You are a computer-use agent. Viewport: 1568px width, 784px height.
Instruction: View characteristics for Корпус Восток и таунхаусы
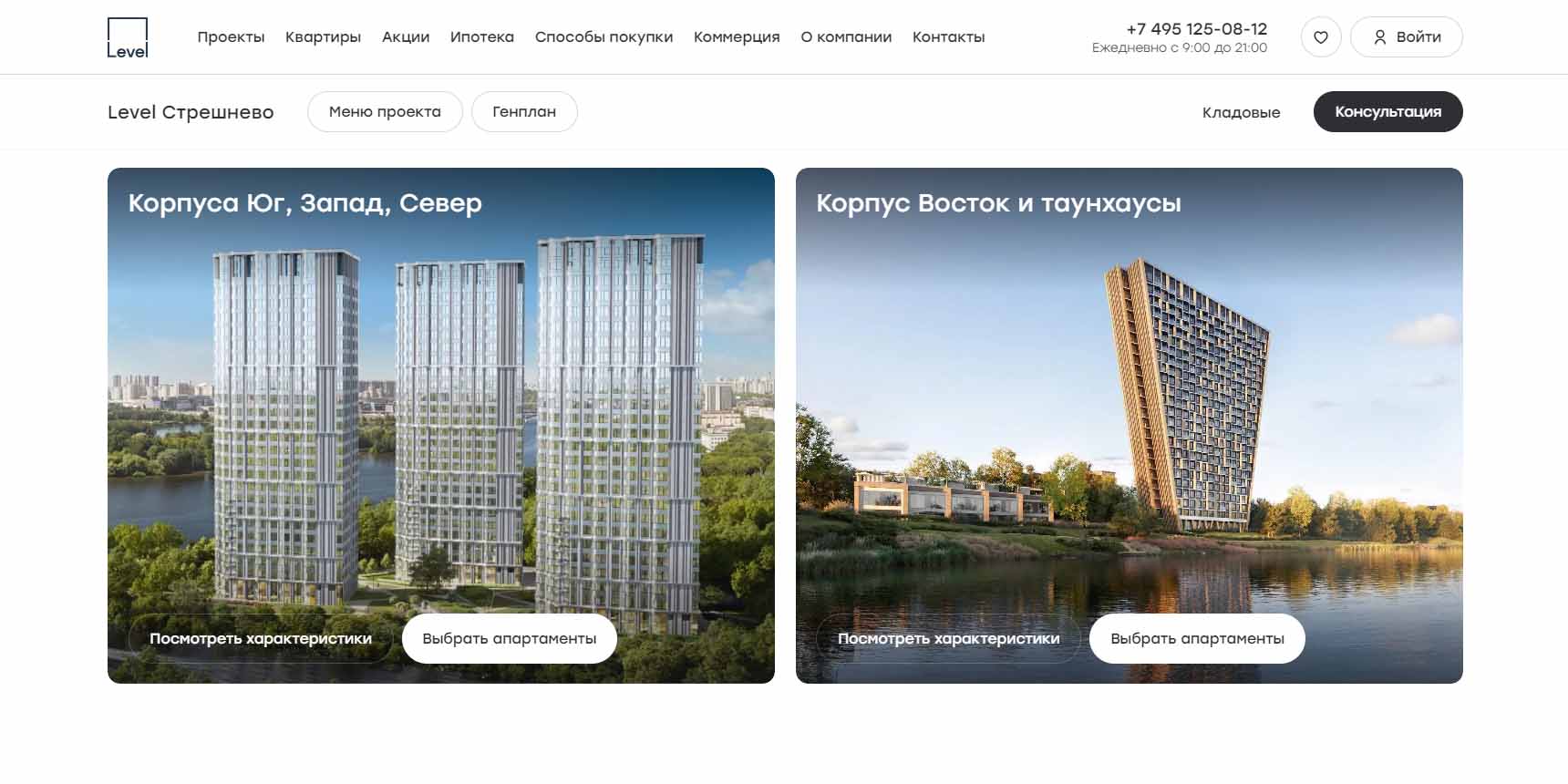click(948, 639)
